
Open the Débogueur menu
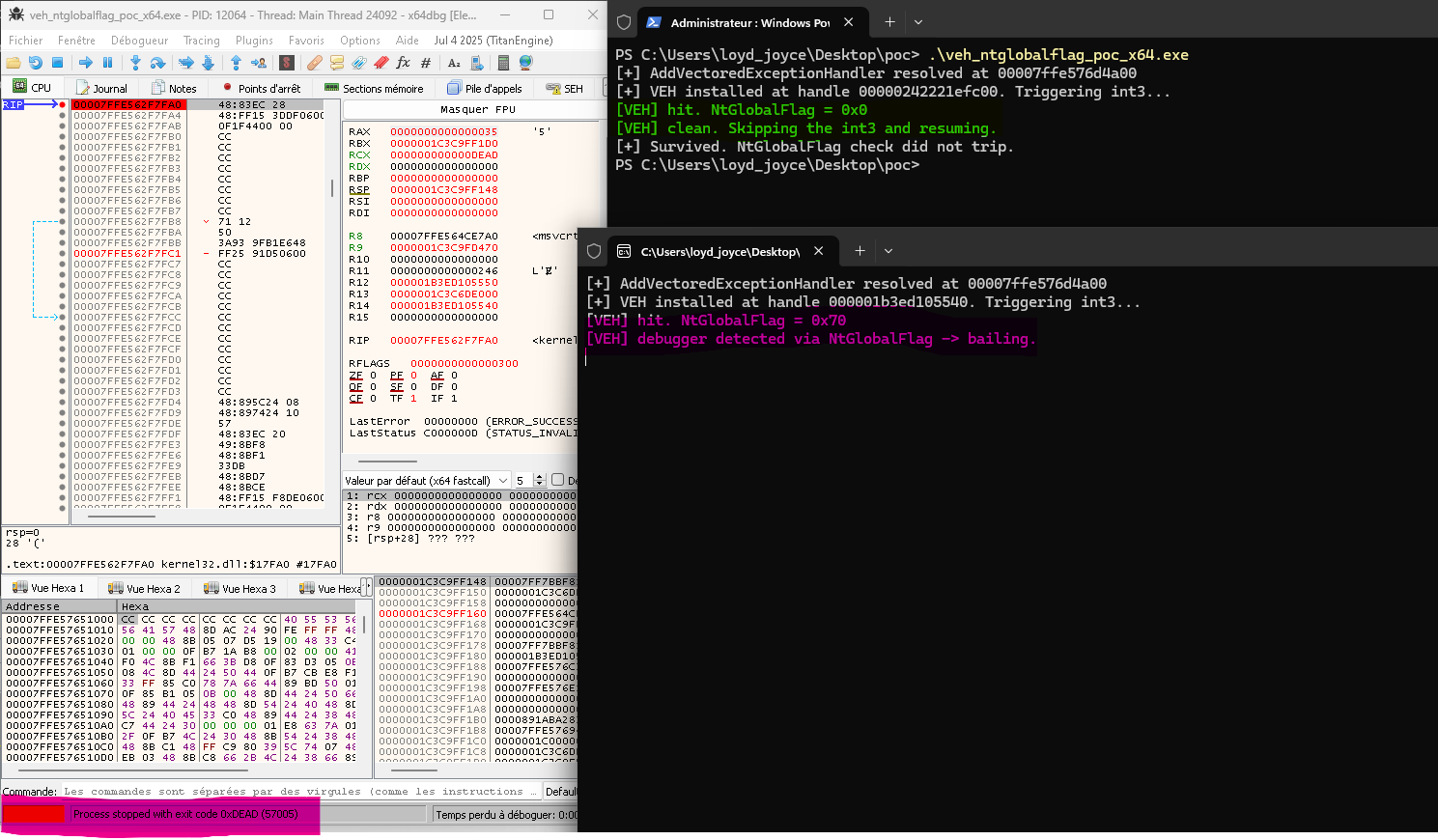[x=139, y=41]
